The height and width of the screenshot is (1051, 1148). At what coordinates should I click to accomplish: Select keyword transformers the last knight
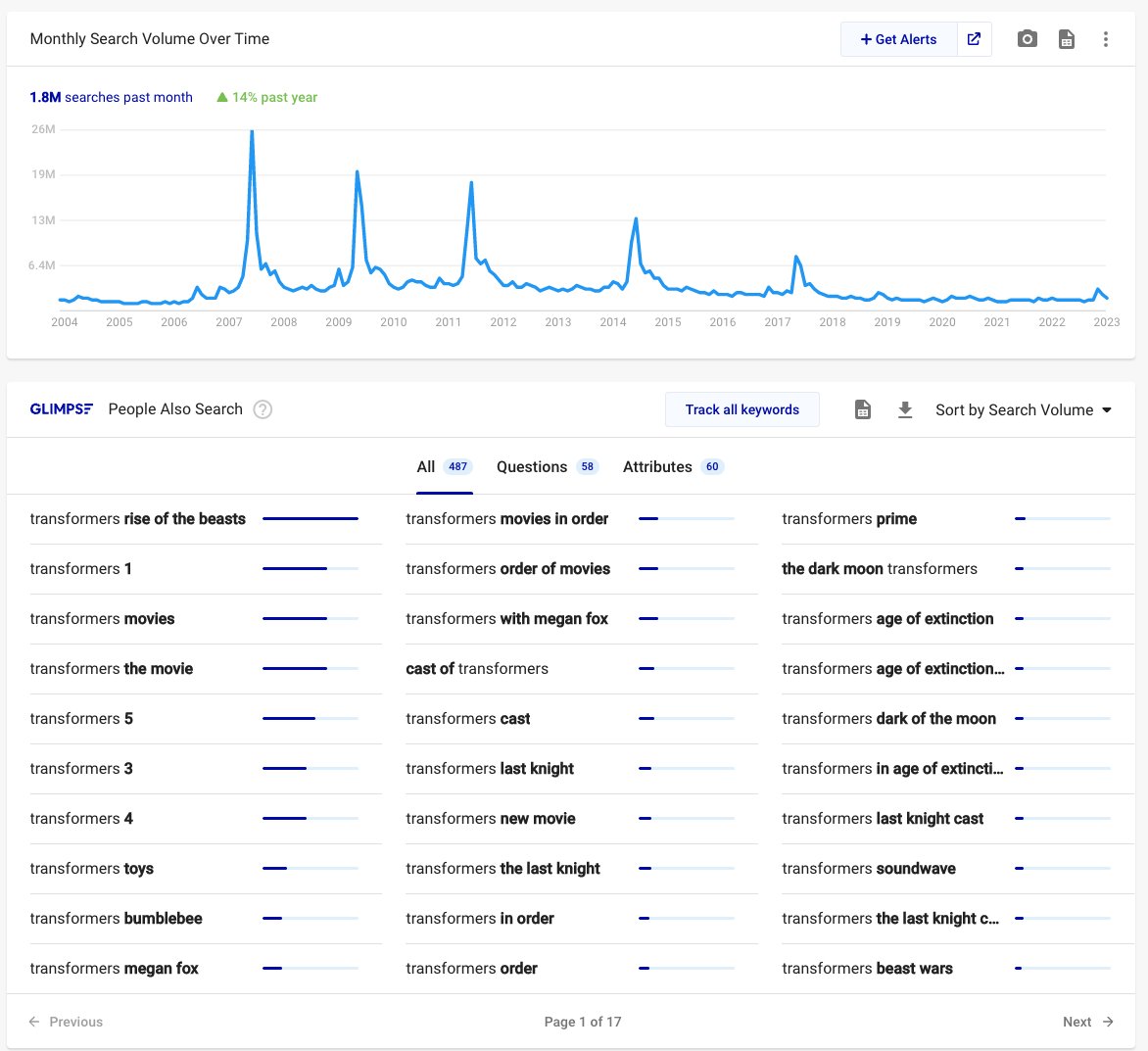pyautogui.click(x=502, y=868)
